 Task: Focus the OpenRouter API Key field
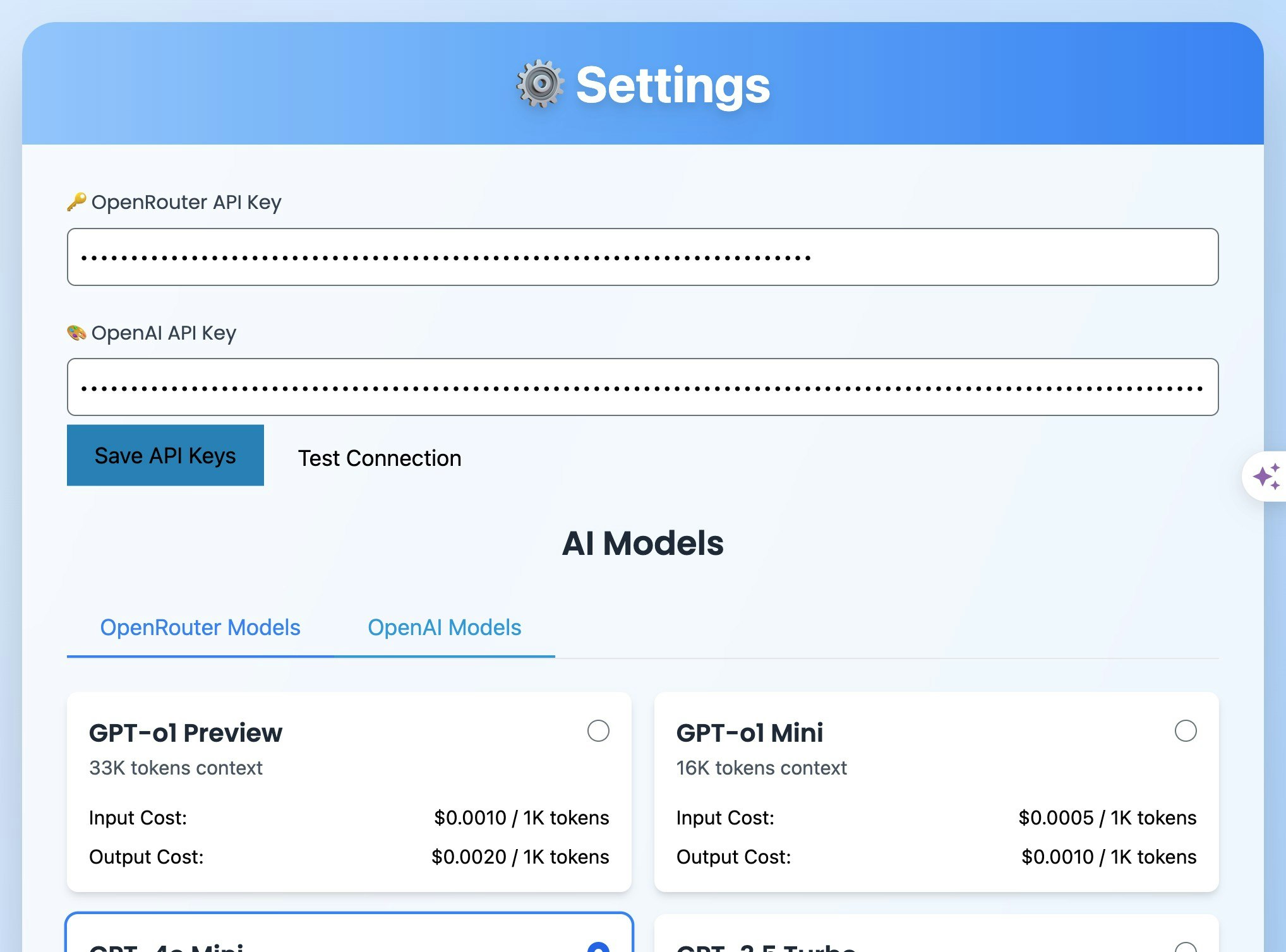(x=642, y=257)
